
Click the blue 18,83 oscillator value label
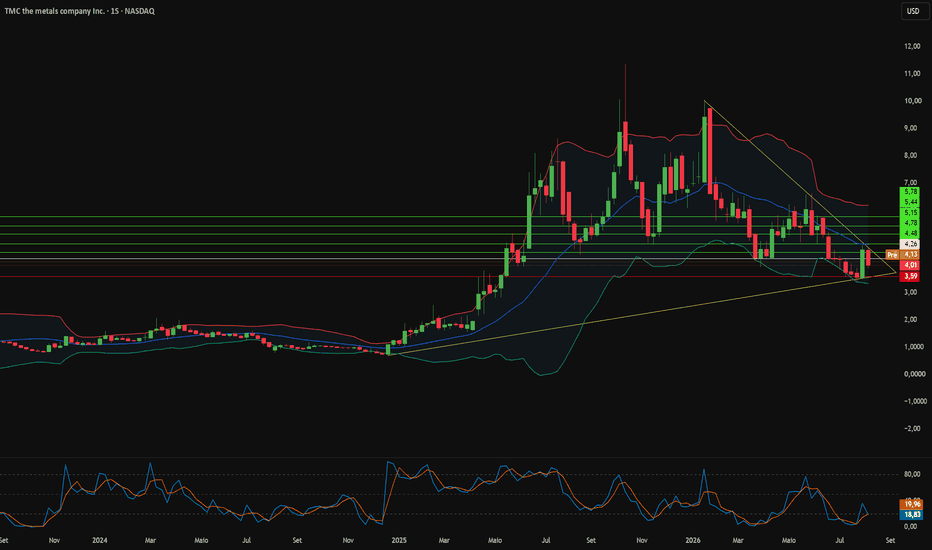(912, 514)
